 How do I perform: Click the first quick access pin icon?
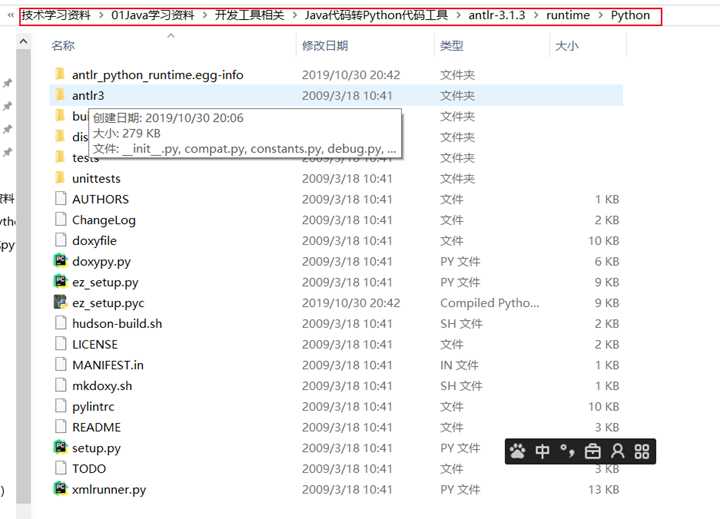[x=7, y=83]
